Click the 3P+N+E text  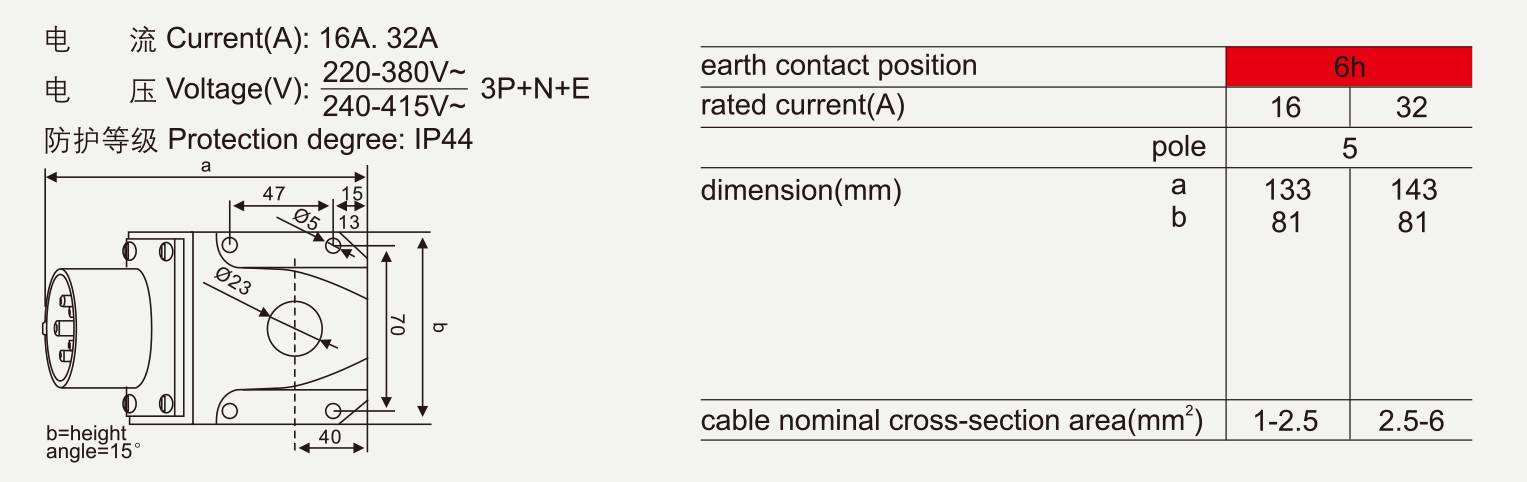[535, 89]
